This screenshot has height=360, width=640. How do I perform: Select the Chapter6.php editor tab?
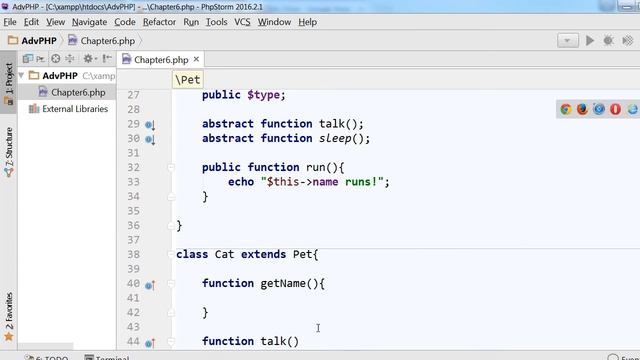[161, 60]
